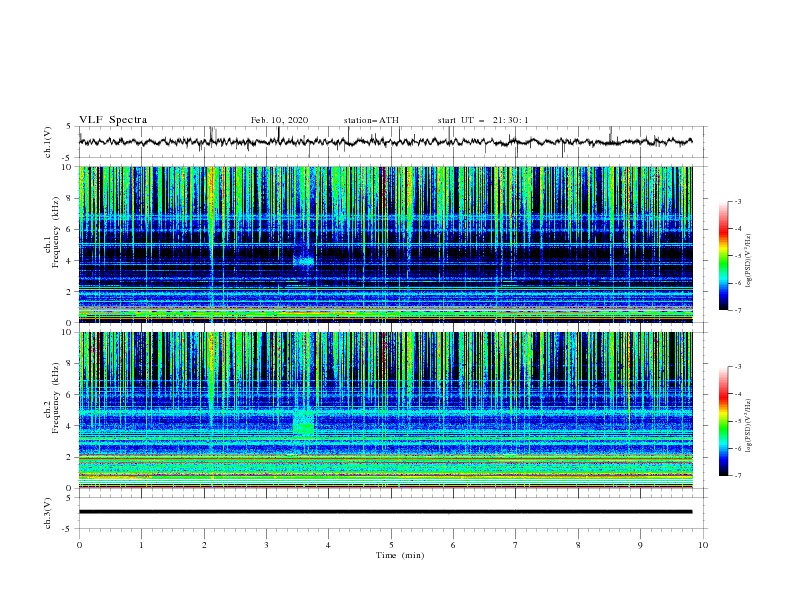Click the "2" kHz tick on ch.1 frequency axis

pyautogui.click(x=71, y=292)
